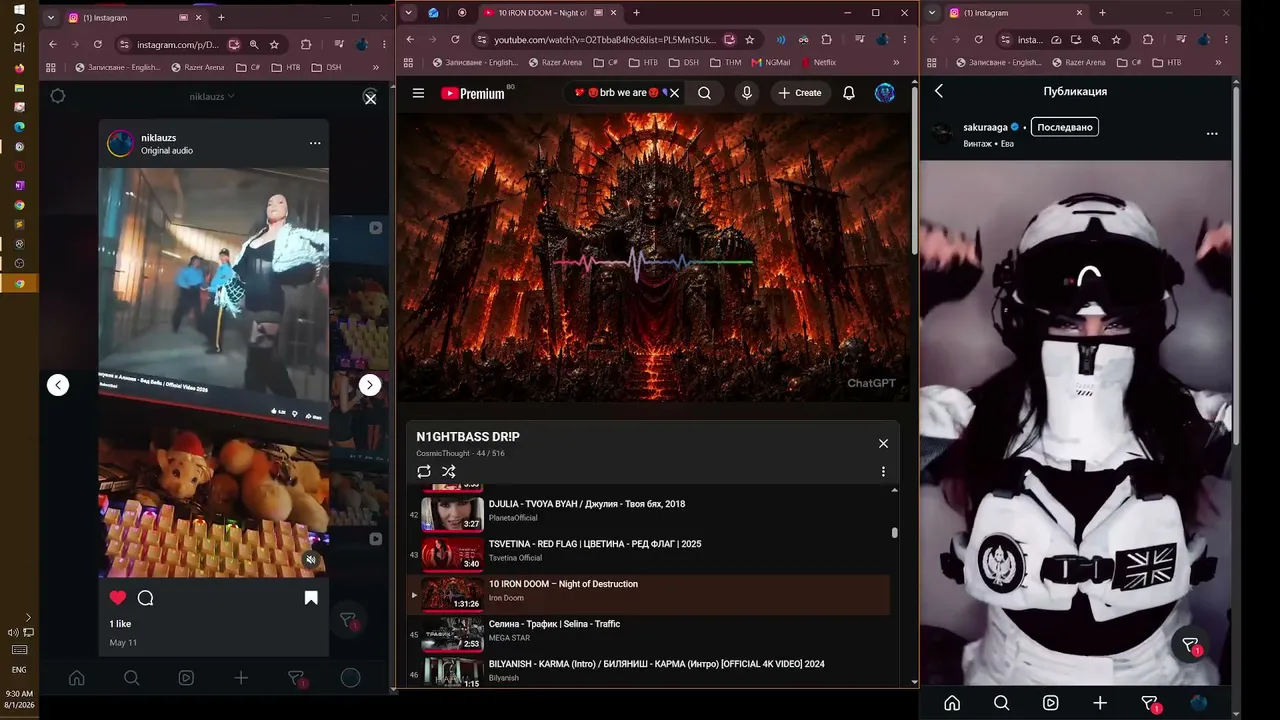Open the tab search dropdown in right Instagram window
1280x720 pixels.
pos(933,13)
